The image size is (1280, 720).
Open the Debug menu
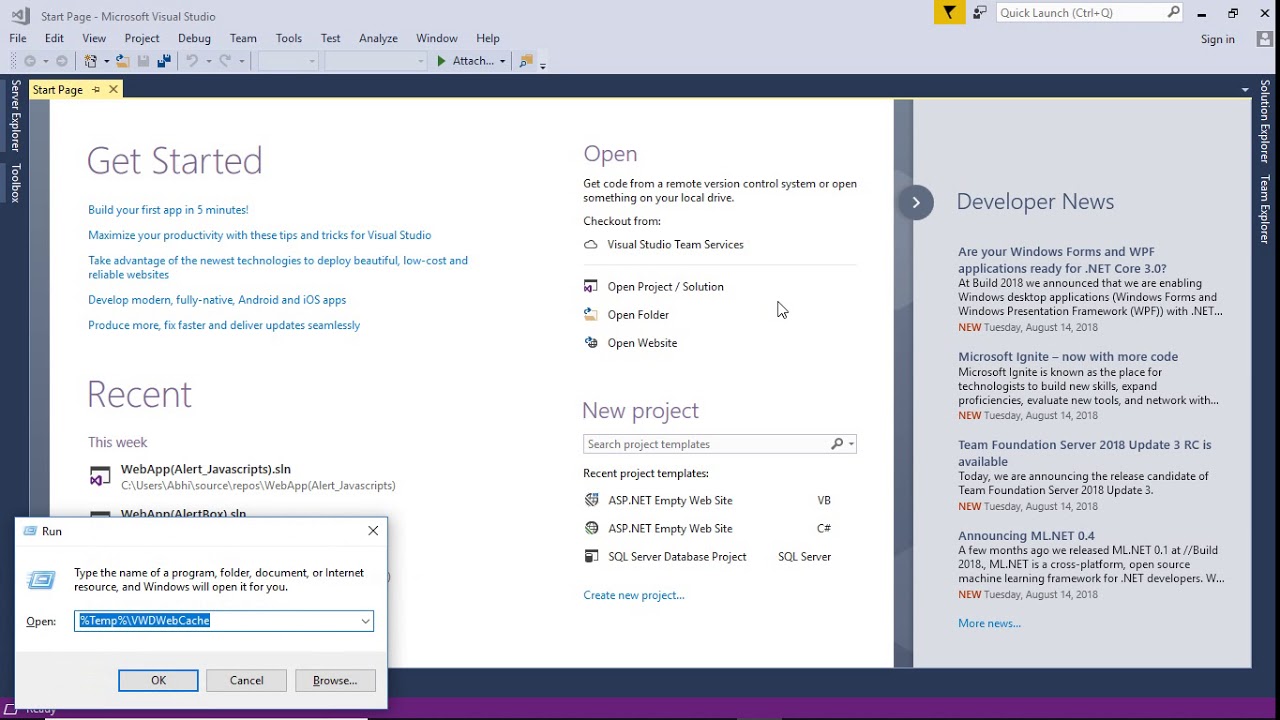pyautogui.click(x=194, y=38)
